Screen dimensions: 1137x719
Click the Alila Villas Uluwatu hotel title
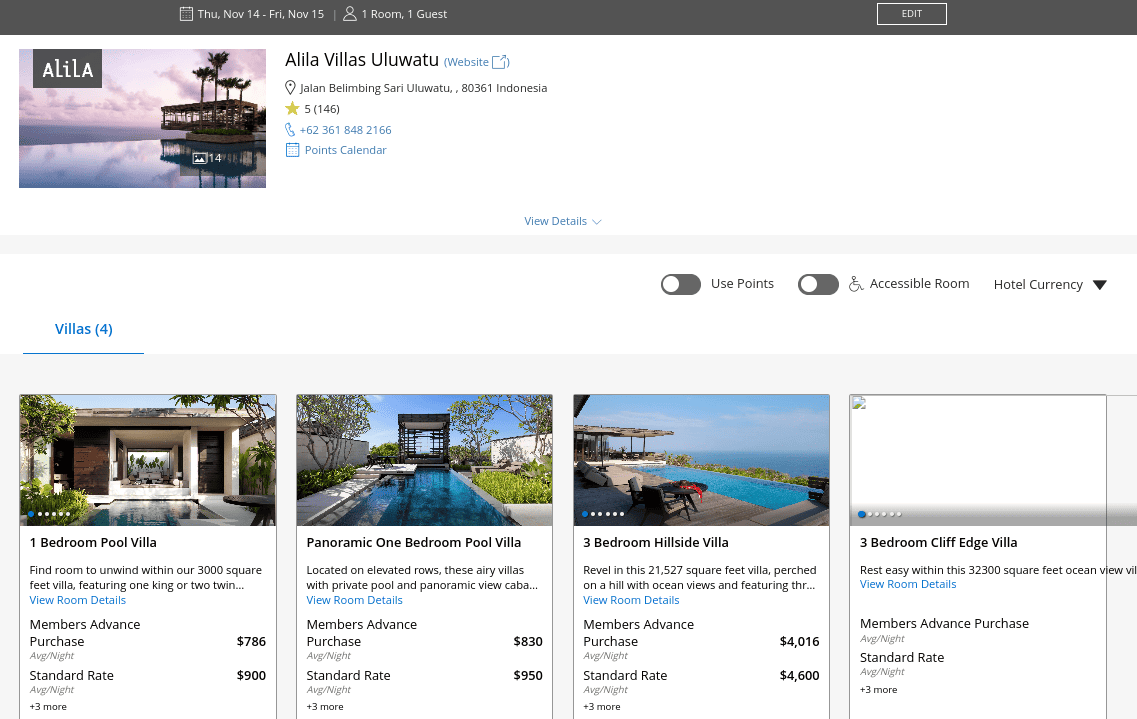pyautogui.click(x=362, y=59)
